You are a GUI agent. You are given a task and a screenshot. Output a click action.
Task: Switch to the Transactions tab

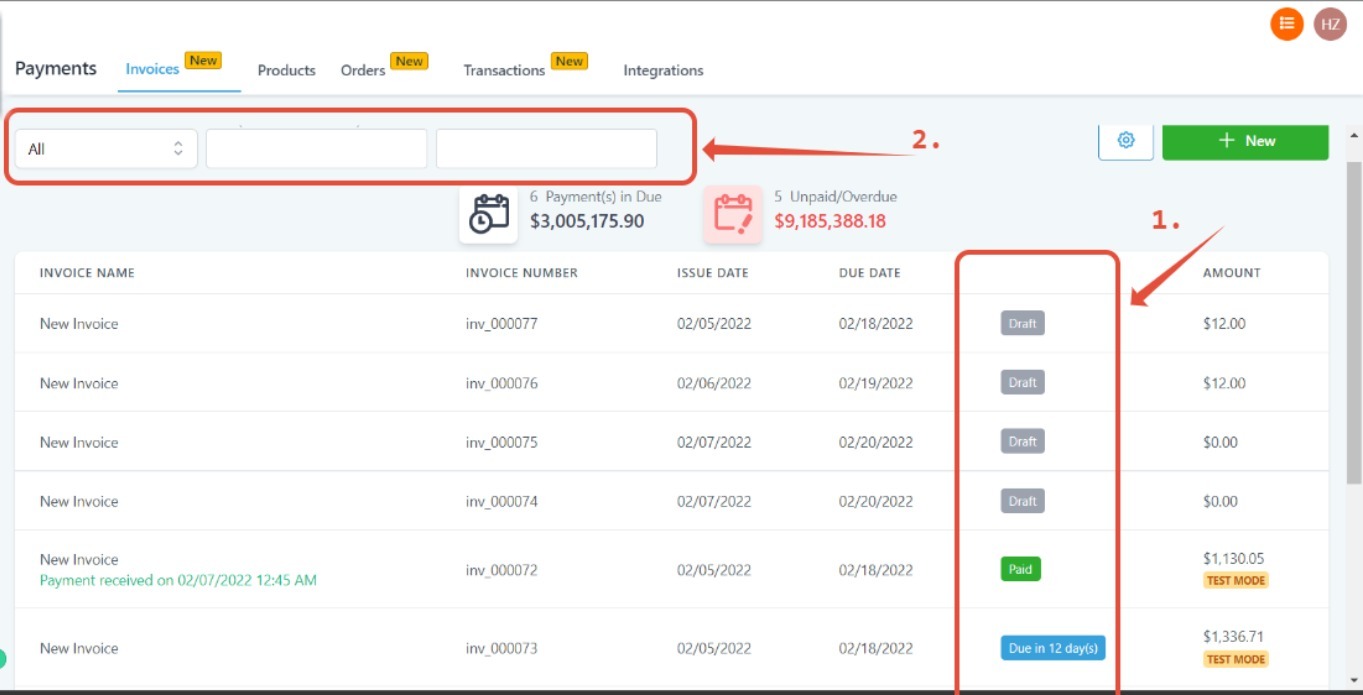504,70
